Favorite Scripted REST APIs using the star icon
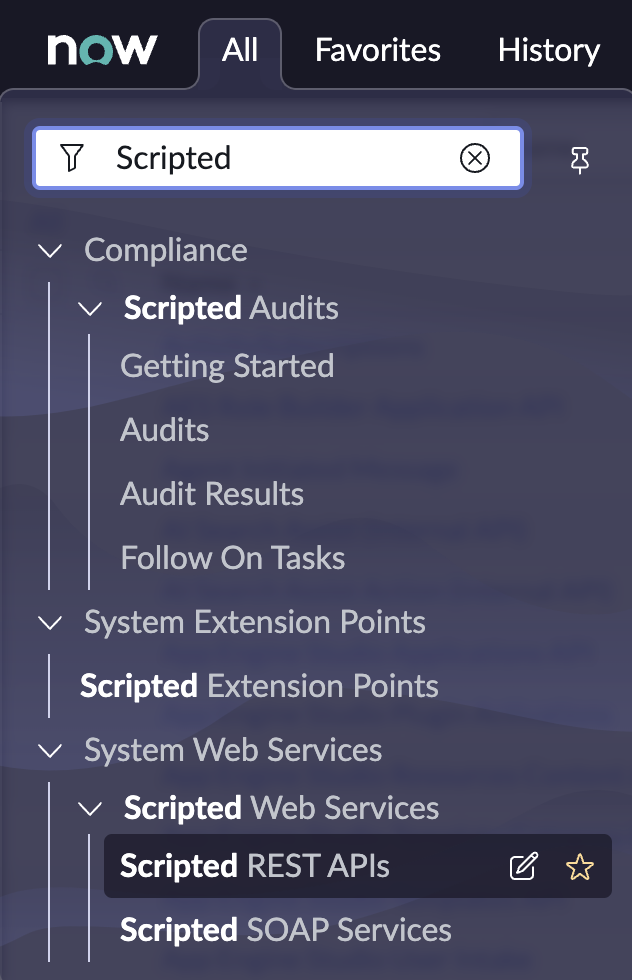Image resolution: width=632 pixels, height=980 pixels. [x=580, y=866]
